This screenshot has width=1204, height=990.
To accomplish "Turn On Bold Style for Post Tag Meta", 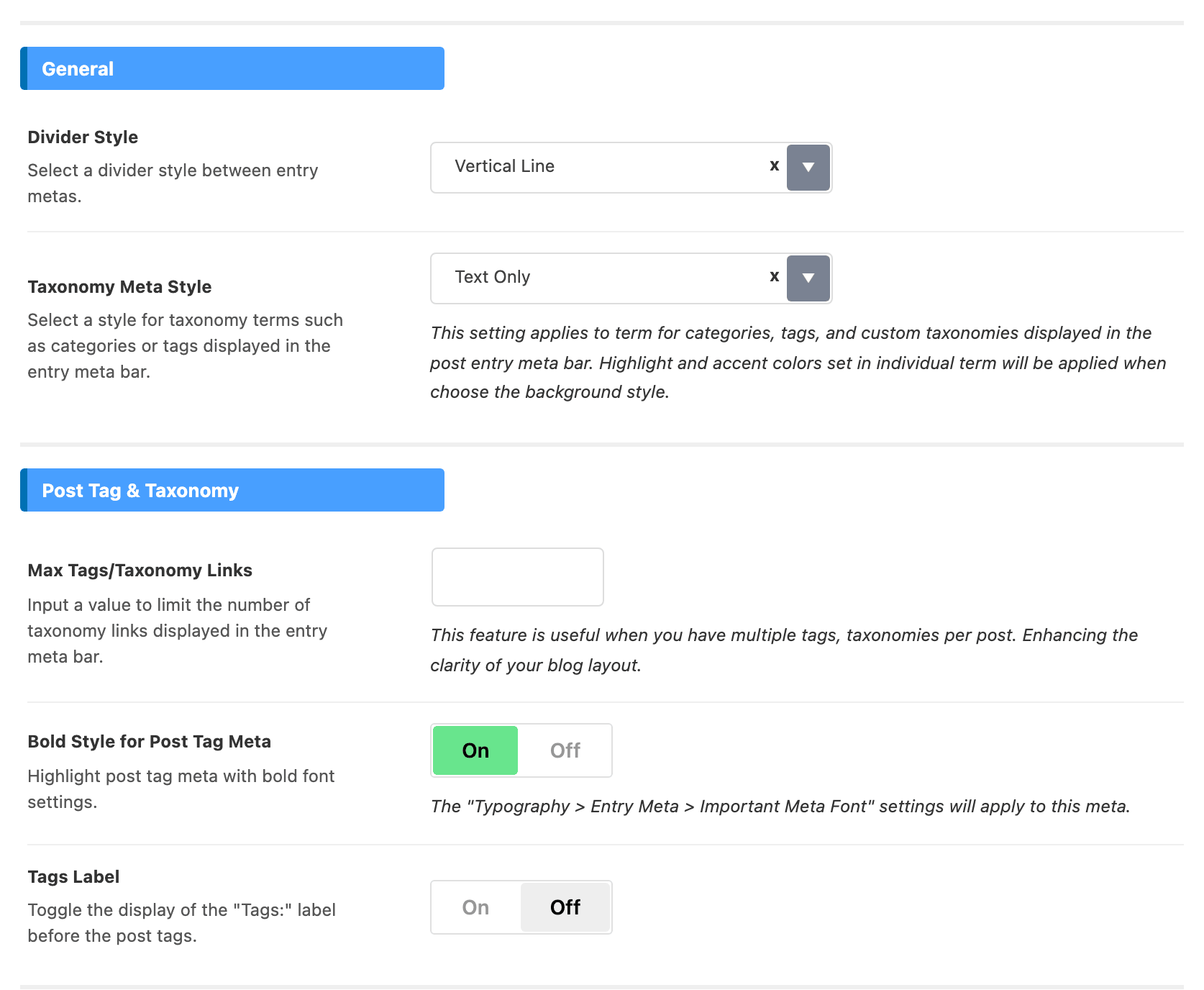I will pyautogui.click(x=475, y=750).
